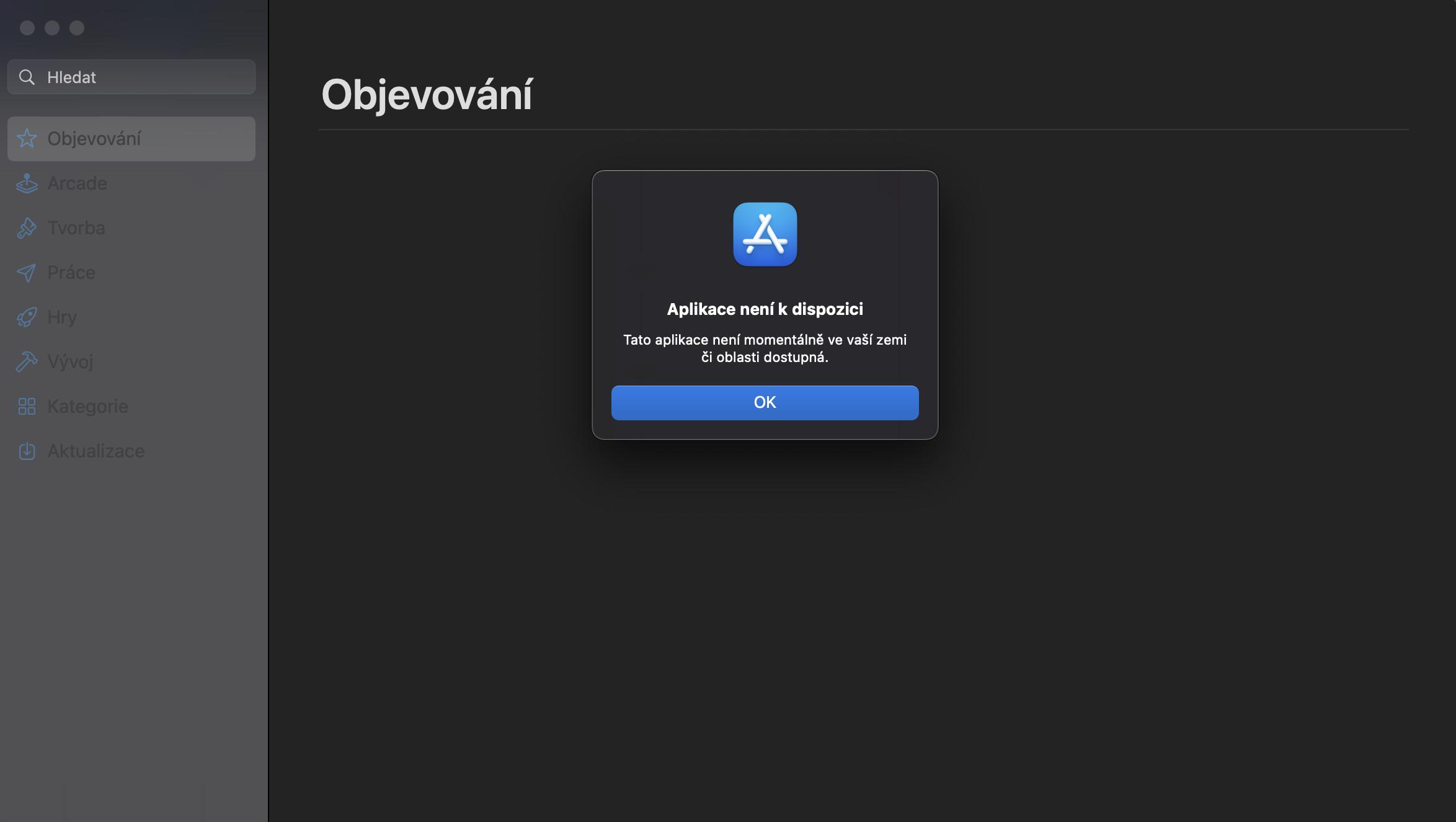
Task: Show Aktualizace updates page
Action: click(x=131, y=451)
